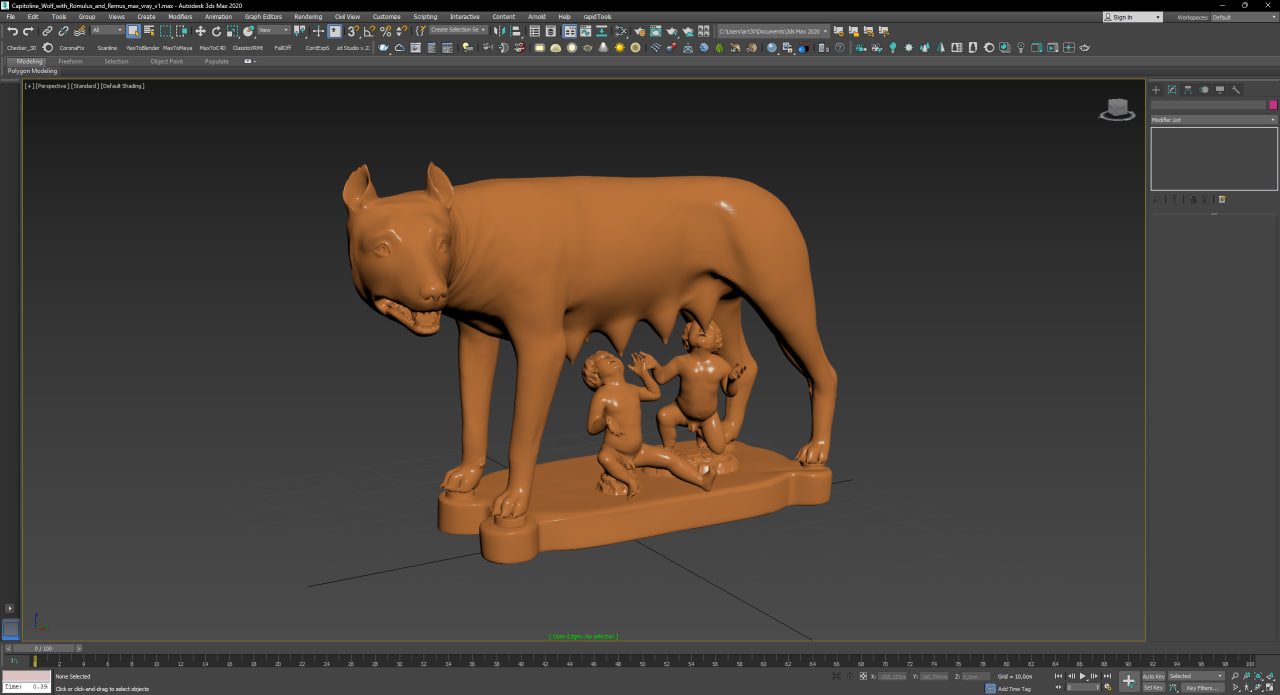
Task: Open the key mode 'Selected' dropdown
Action: point(1196,676)
